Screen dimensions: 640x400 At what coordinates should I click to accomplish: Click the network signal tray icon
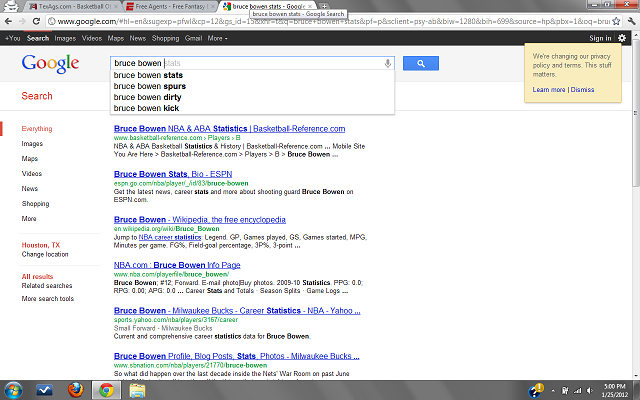[578, 391]
